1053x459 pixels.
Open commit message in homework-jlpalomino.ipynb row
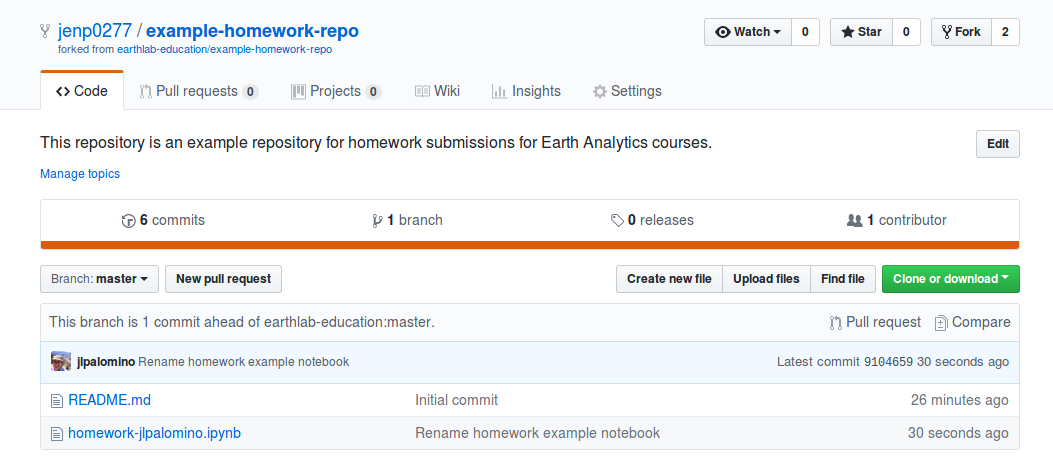[537, 433]
